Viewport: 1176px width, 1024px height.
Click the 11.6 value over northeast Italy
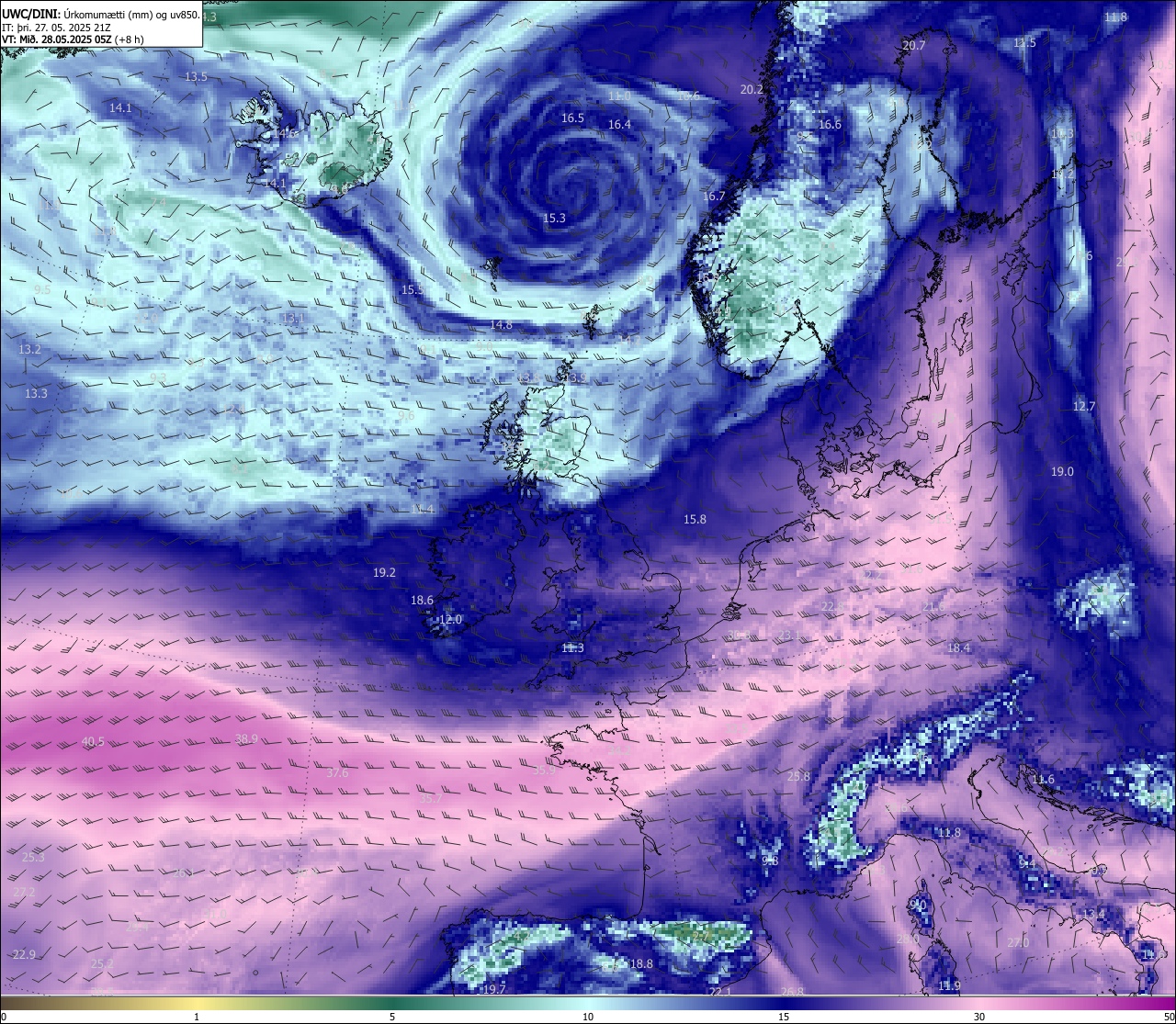(x=1043, y=780)
